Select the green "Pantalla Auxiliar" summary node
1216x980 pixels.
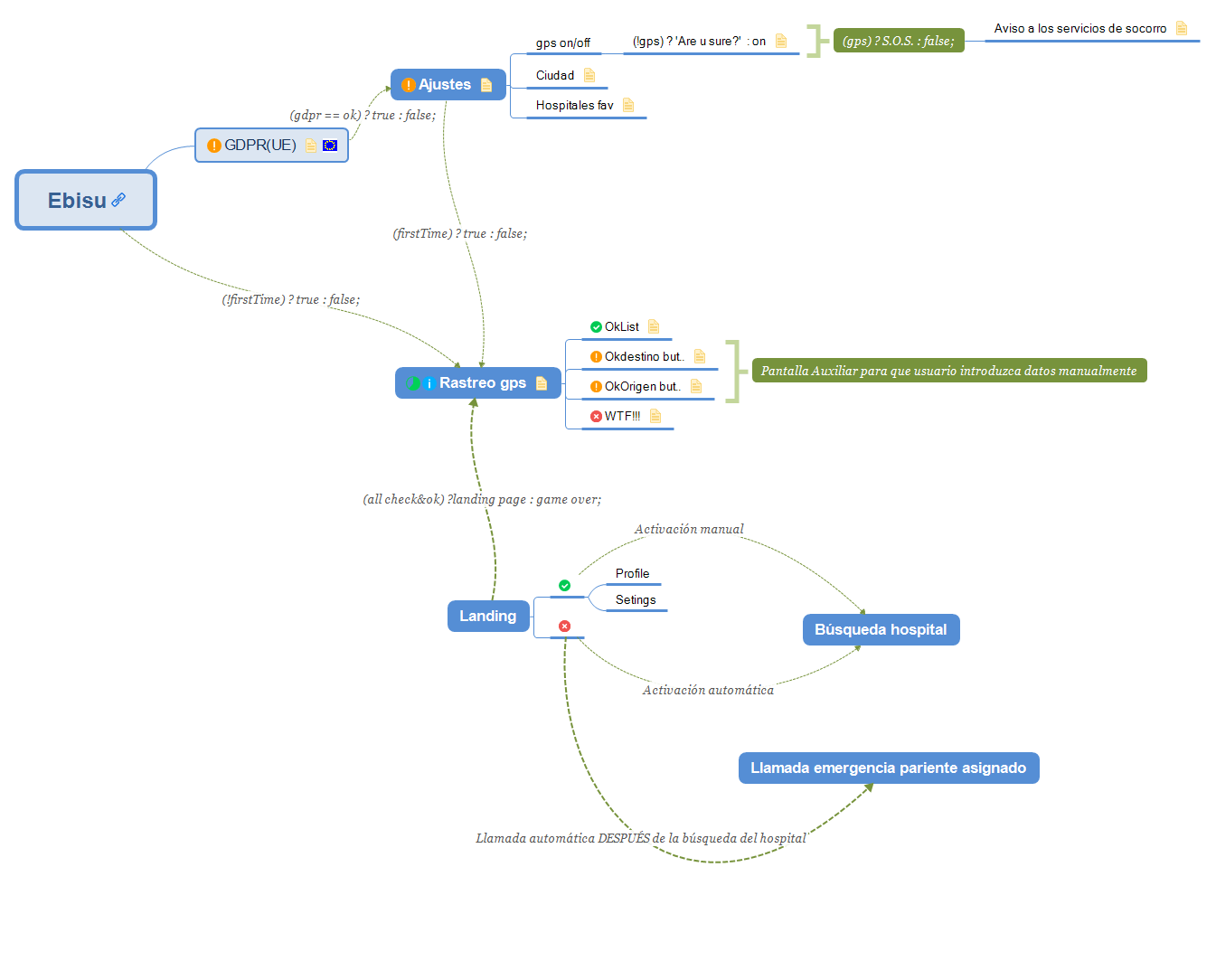click(x=949, y=371)
